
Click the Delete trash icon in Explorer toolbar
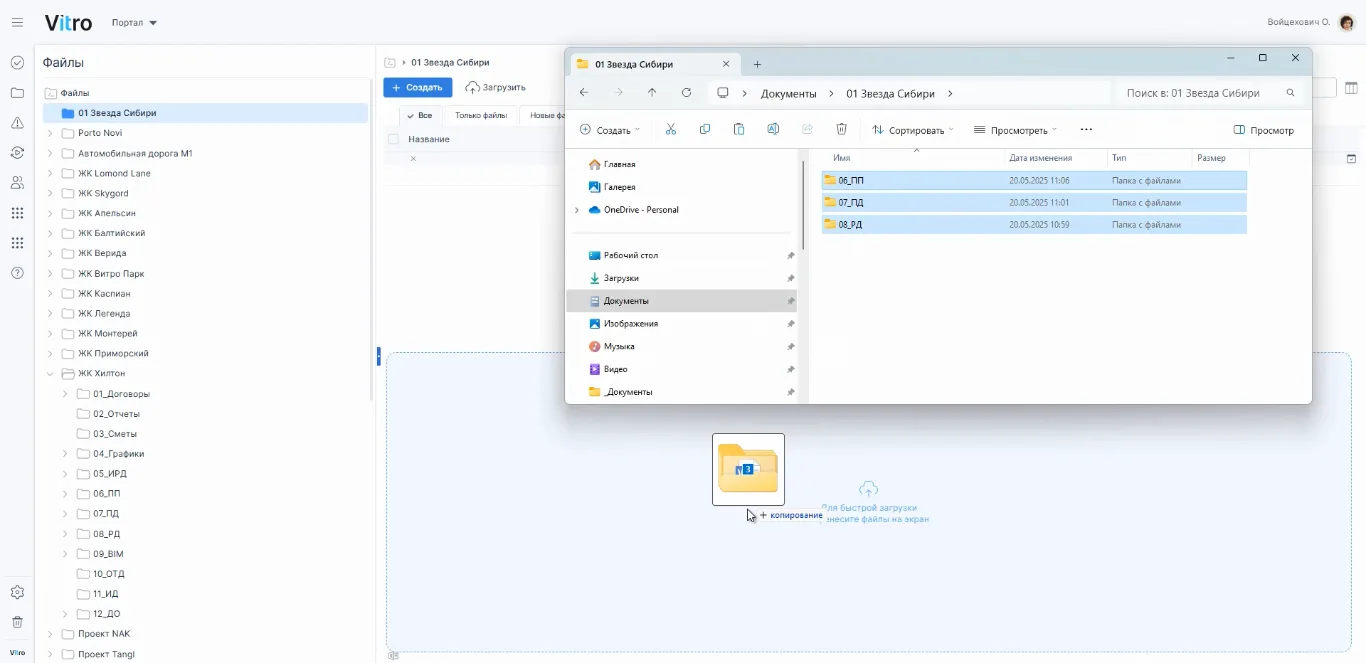(x=842, y=130)
